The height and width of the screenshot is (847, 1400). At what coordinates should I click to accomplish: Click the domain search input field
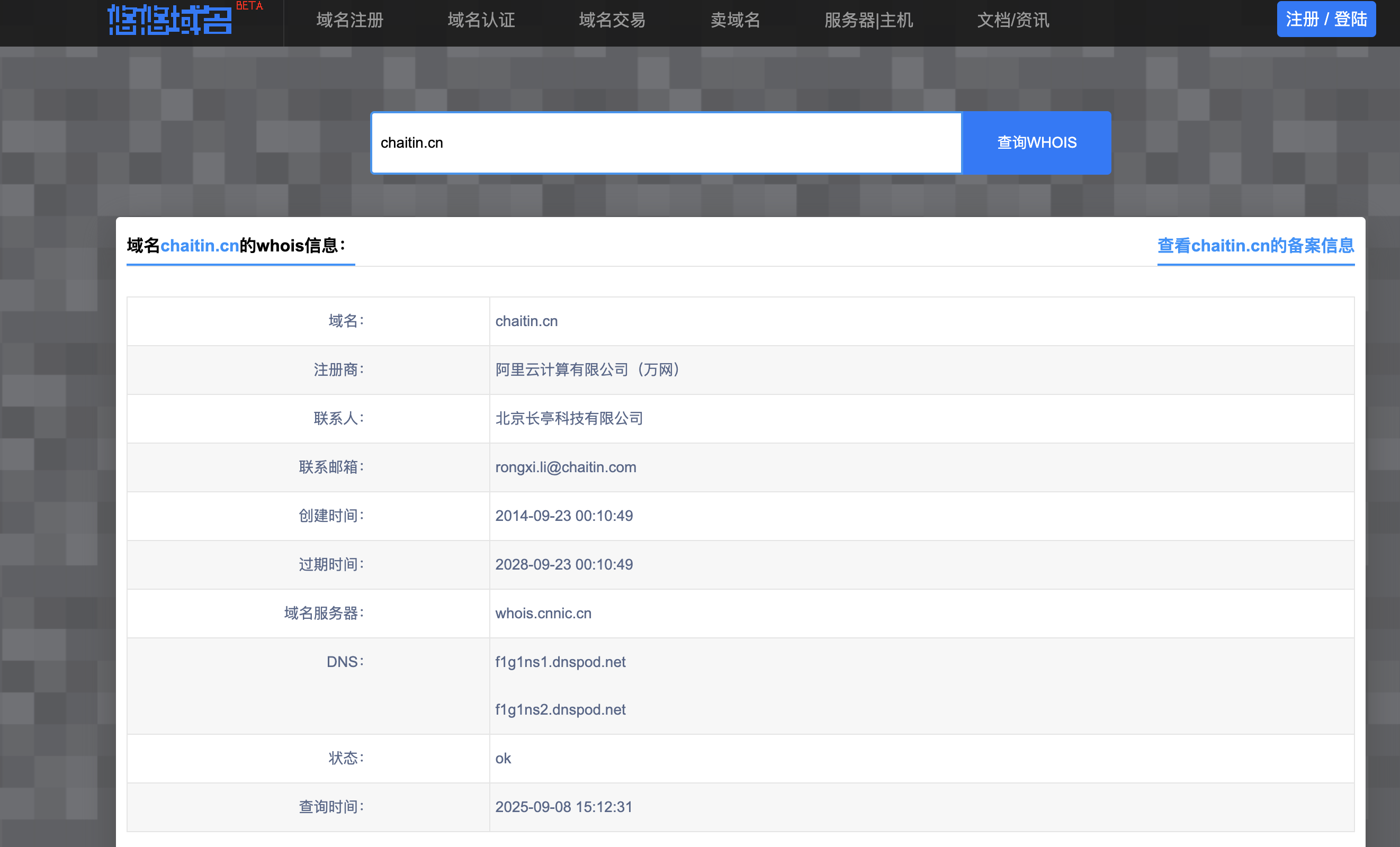point(666,142)
